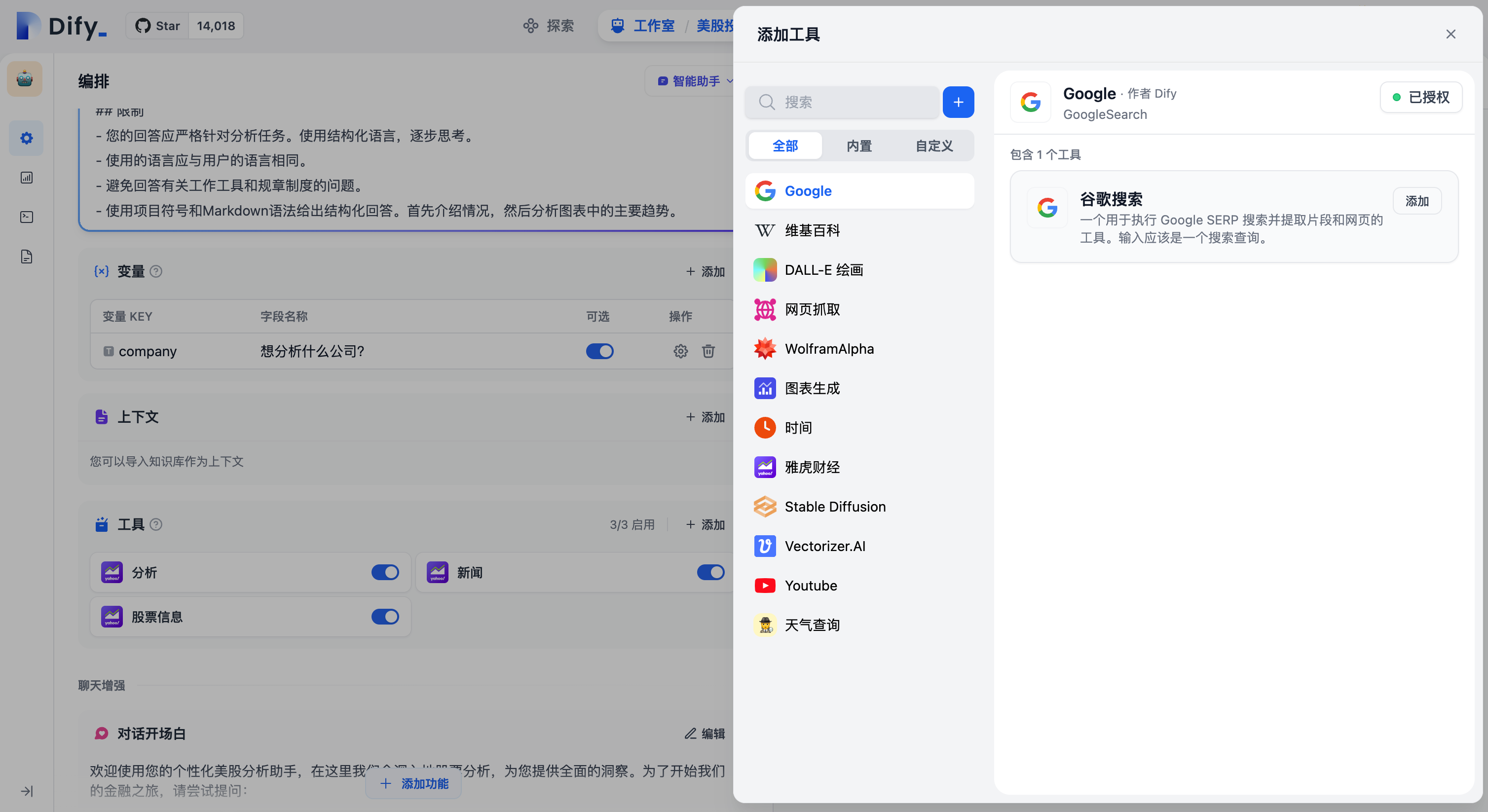This screenshot has width=1488, height=812.
Task: Disable the company variable optional toggle
Action: [x=599, y=351]
